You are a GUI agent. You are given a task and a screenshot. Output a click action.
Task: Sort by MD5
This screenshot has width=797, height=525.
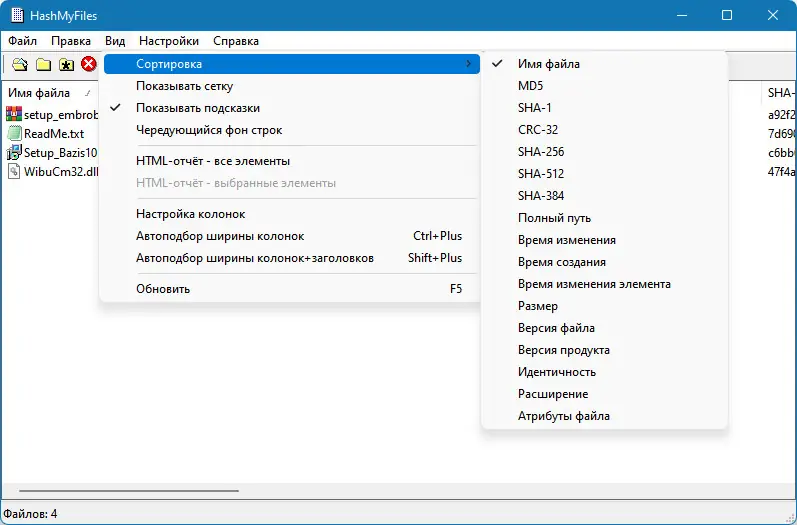tap(604, 85)
